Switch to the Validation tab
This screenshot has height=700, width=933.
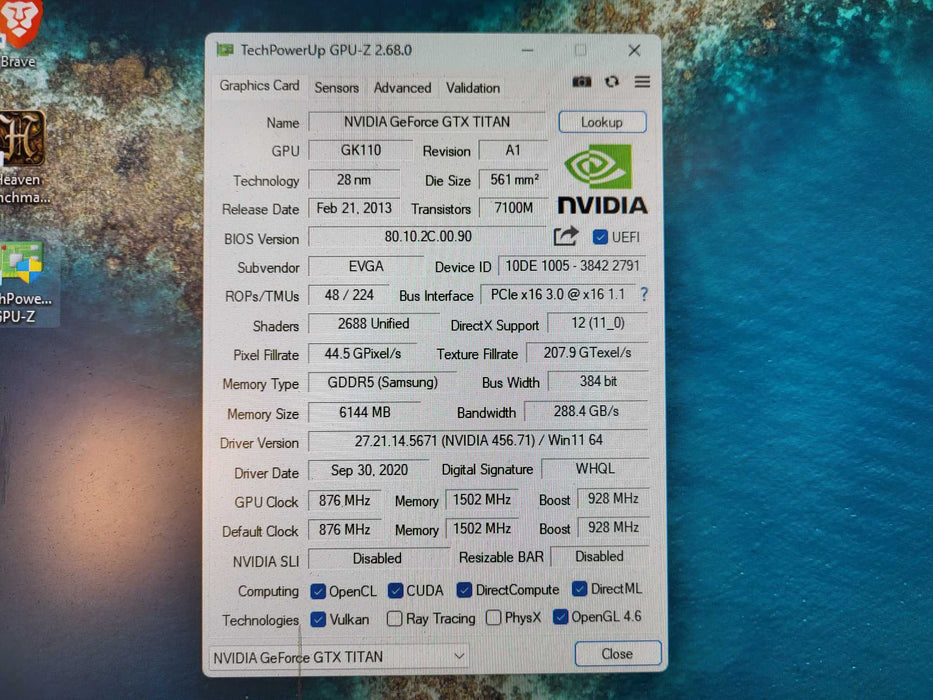[x=473, y=88]
